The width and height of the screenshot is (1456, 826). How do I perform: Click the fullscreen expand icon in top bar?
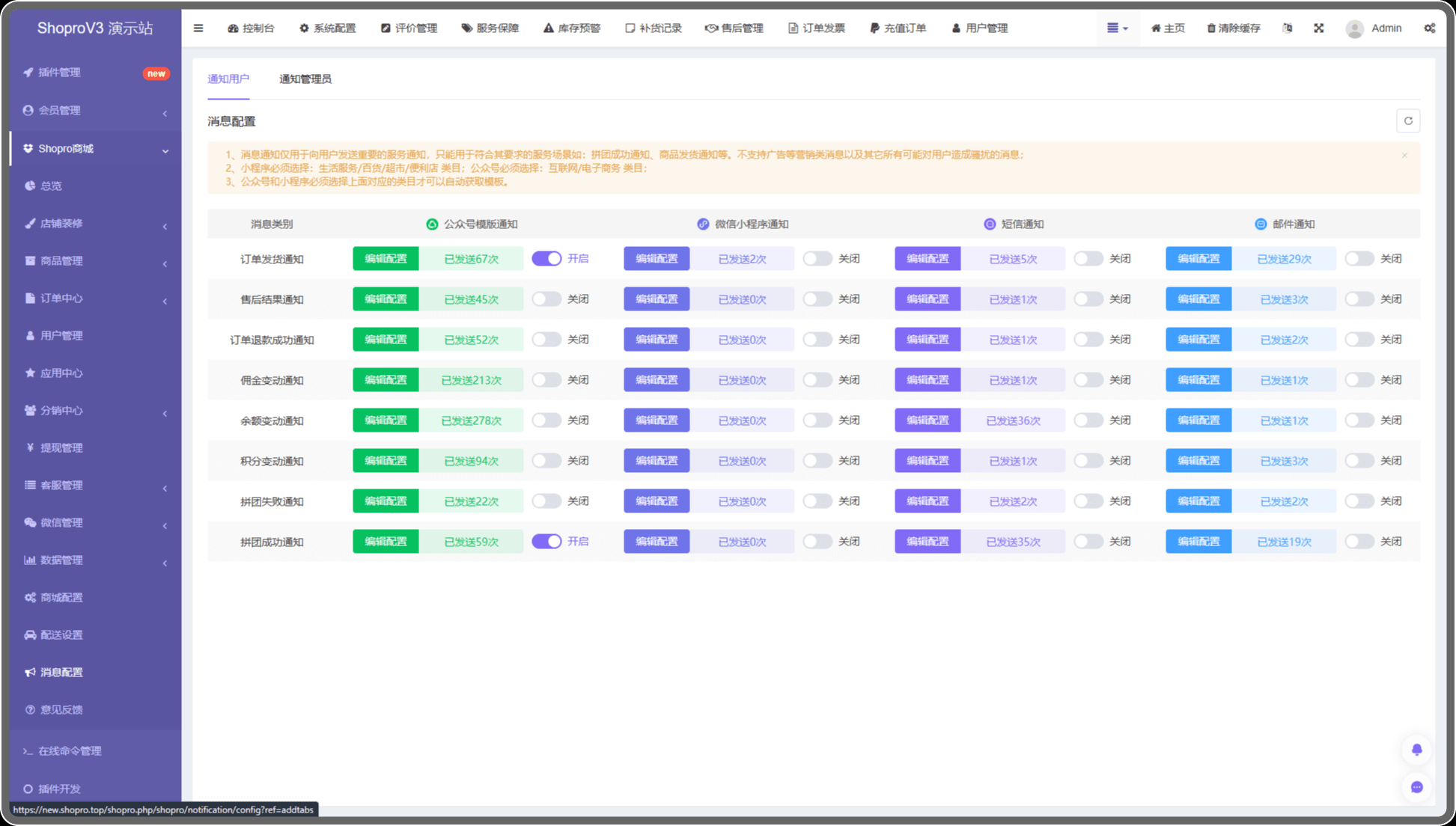click(x=1319, y=28)
